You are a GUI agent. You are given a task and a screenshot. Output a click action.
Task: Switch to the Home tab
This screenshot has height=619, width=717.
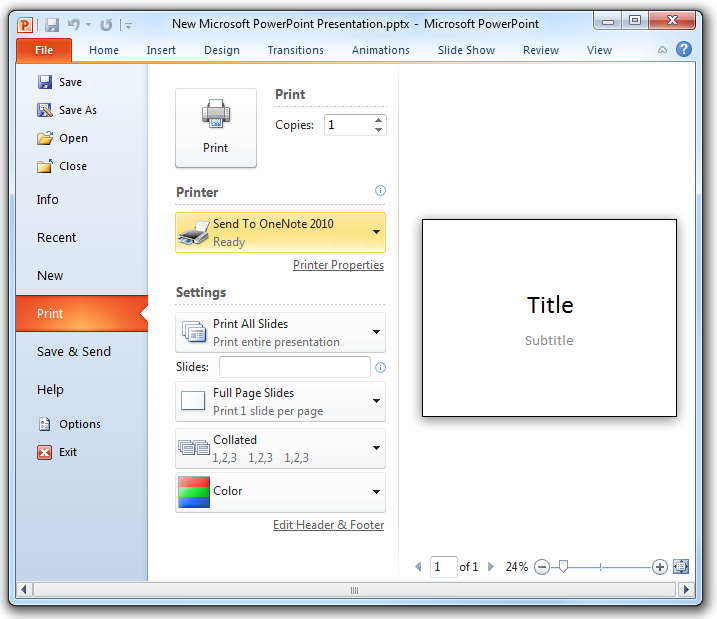pos(104,50)
